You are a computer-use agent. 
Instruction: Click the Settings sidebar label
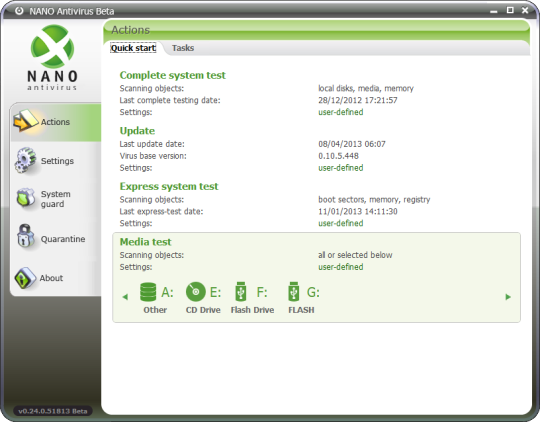57,161
